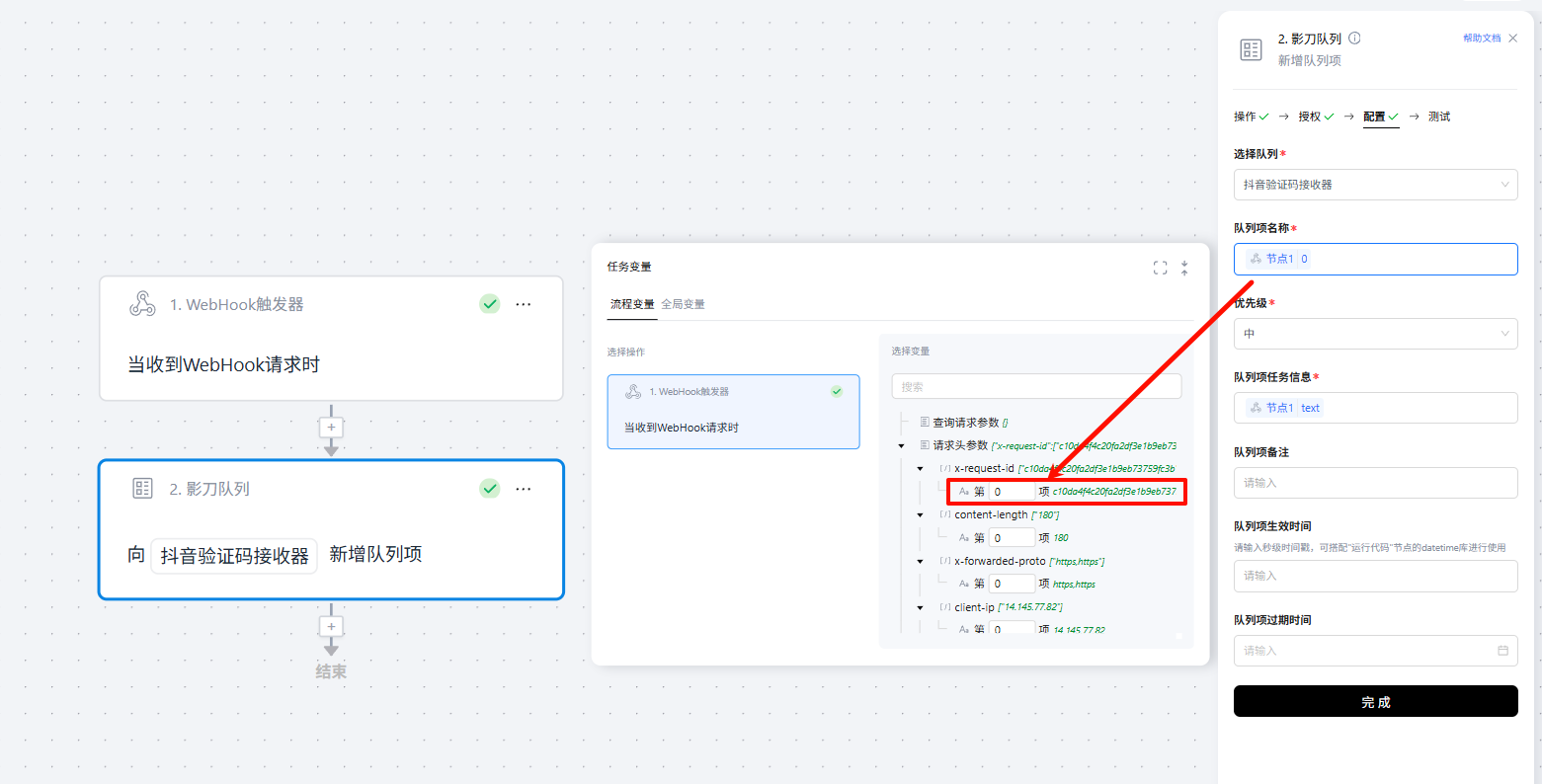Click the plus button below WebHook node
Viewport: 1542px width, 784px height.
point(331,428)
